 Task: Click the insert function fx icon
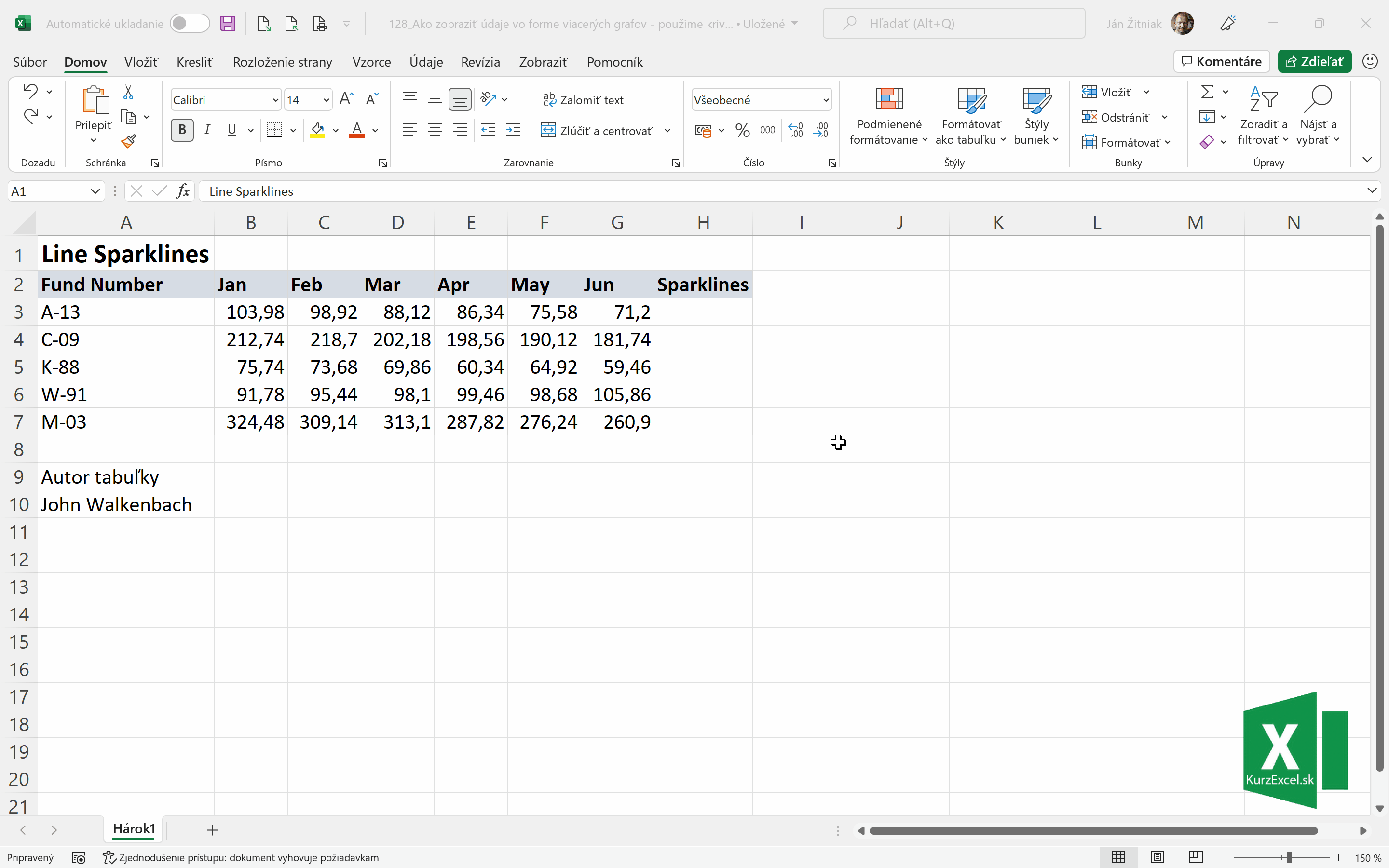(183, 191)
